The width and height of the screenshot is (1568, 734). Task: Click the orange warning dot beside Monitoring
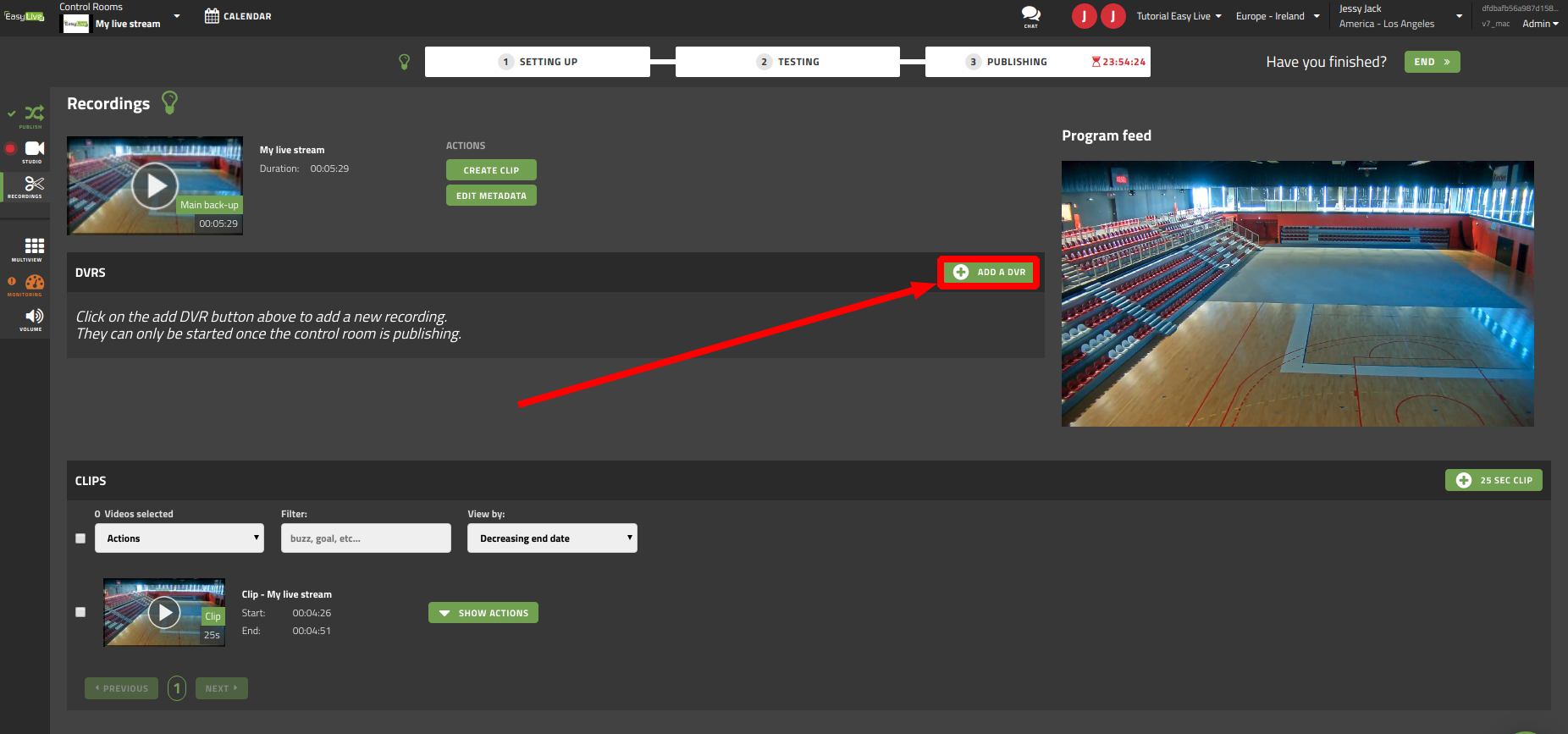(x=12, y=281)
